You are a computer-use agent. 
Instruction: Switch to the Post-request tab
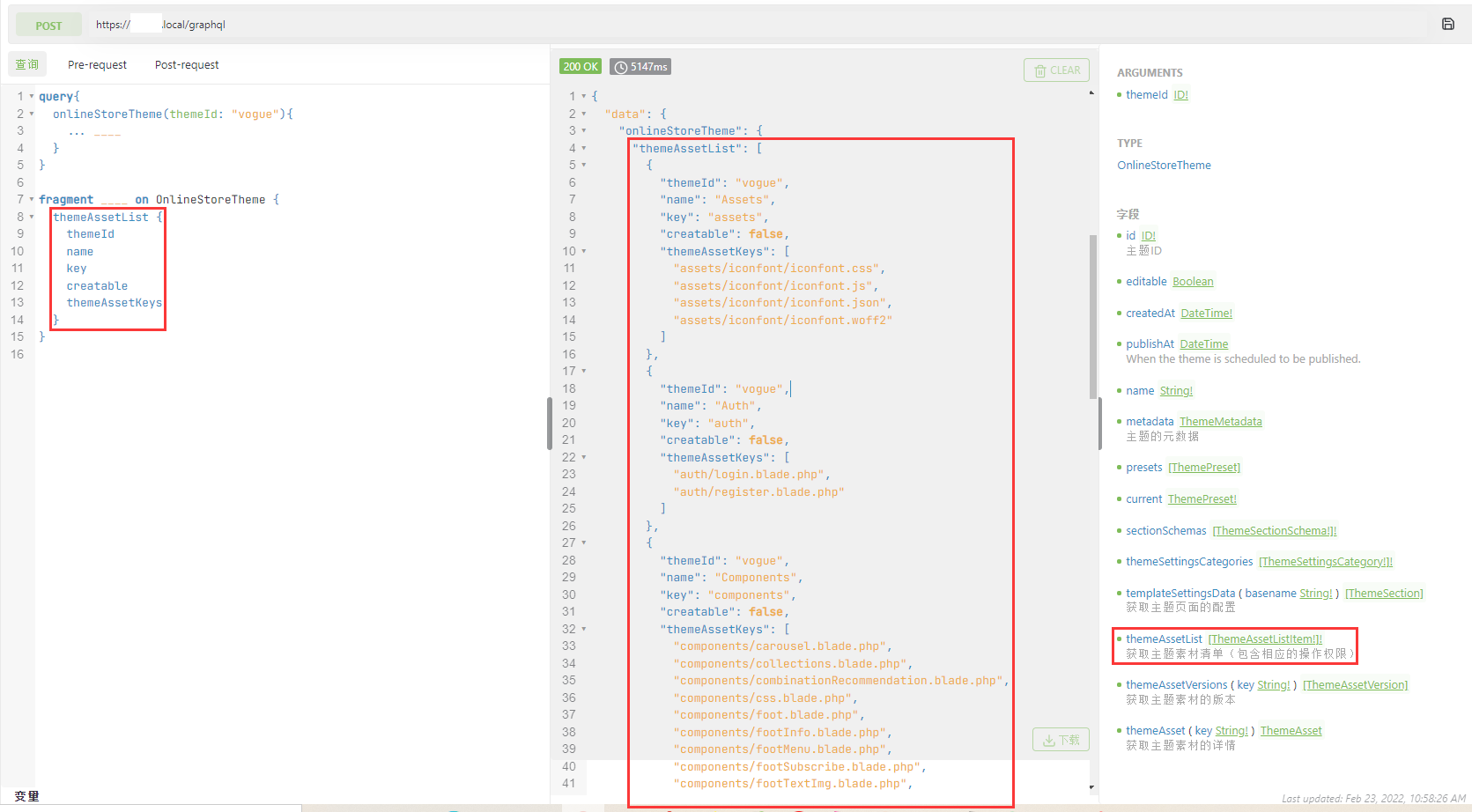[x=187, y=65]
